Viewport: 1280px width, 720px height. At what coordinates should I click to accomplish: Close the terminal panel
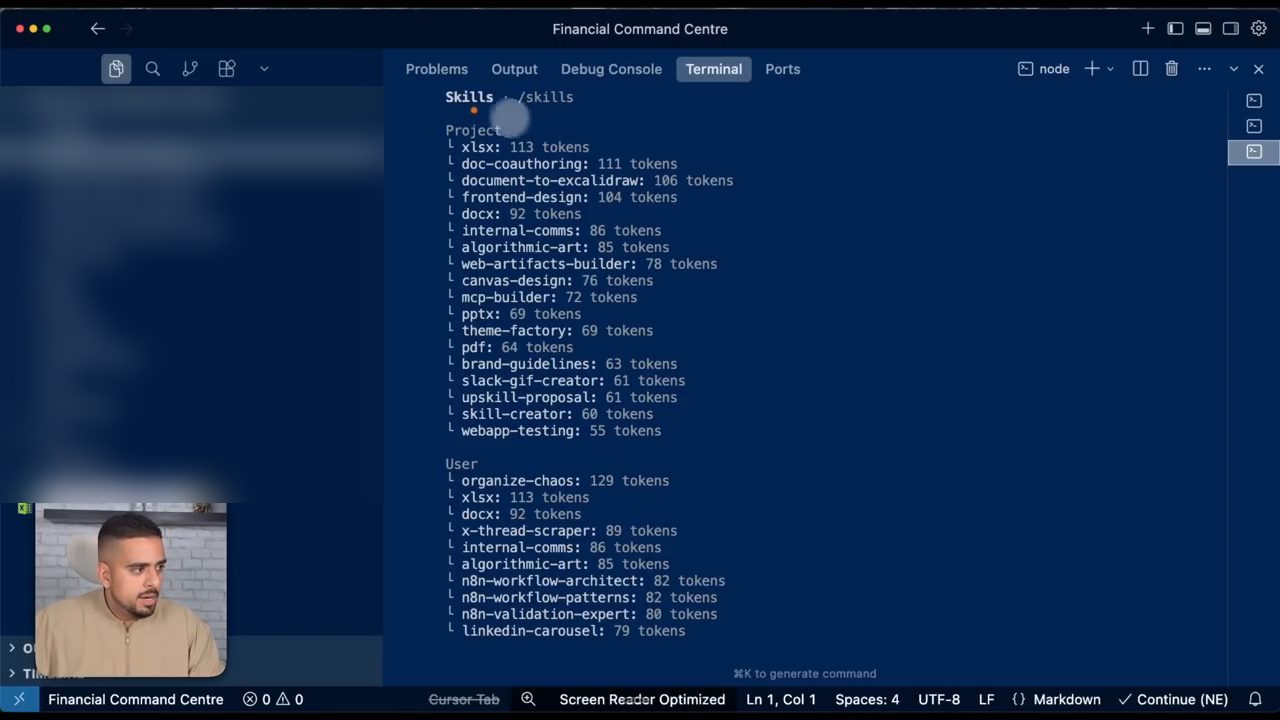pyautogui.click(x=1259, y=69)
